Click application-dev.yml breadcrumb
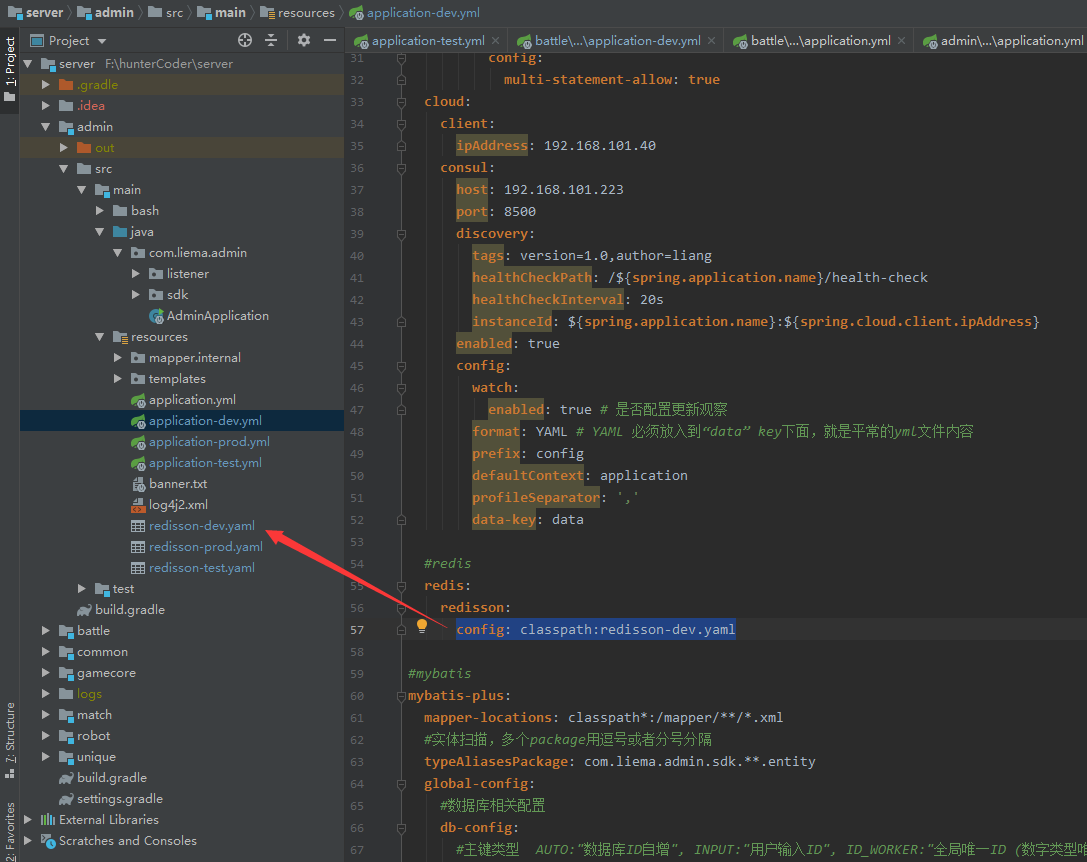Screen dimensions: 1087x862 point(415,12)
